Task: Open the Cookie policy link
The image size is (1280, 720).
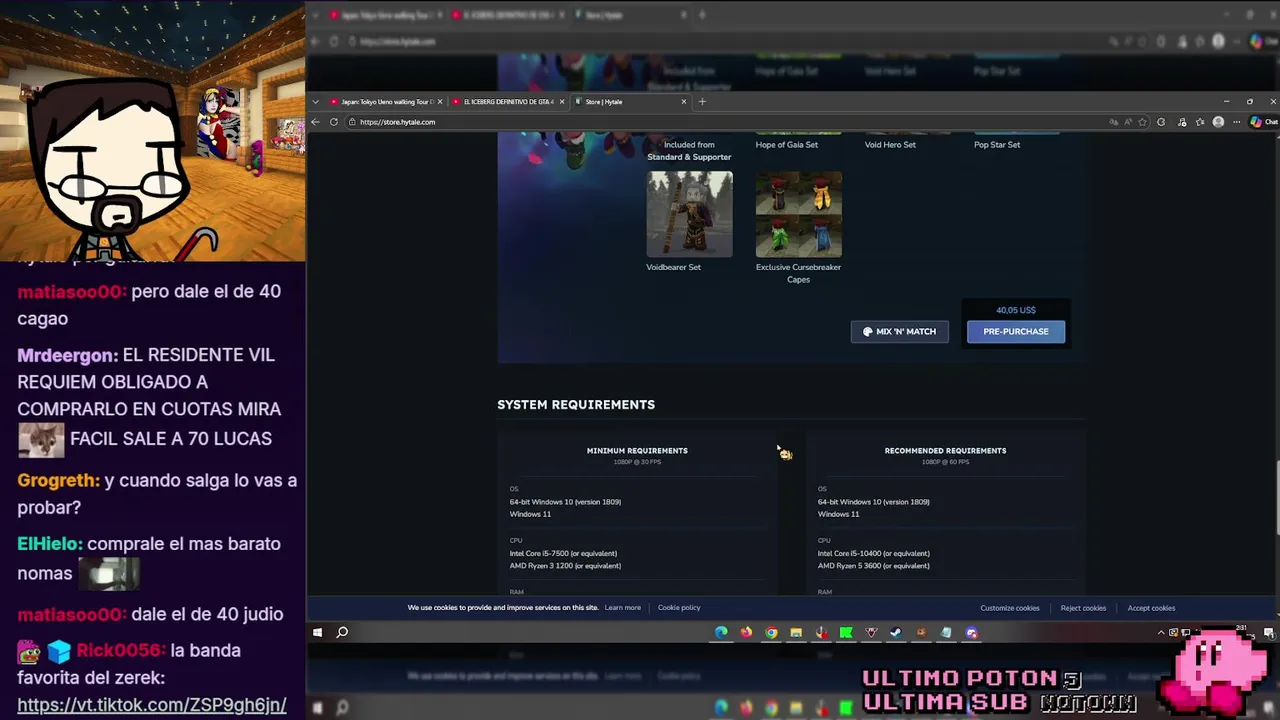Action: pos(679,608)
